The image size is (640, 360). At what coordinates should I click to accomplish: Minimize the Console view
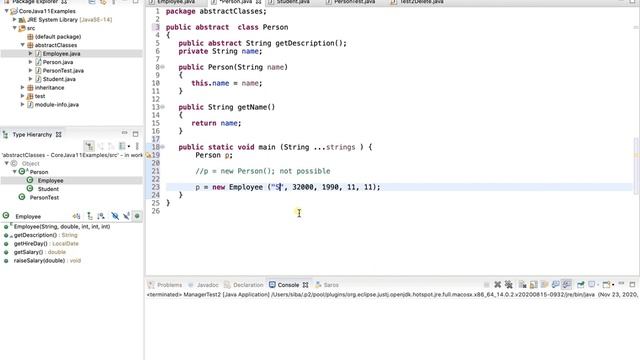(x=622, y=283)
